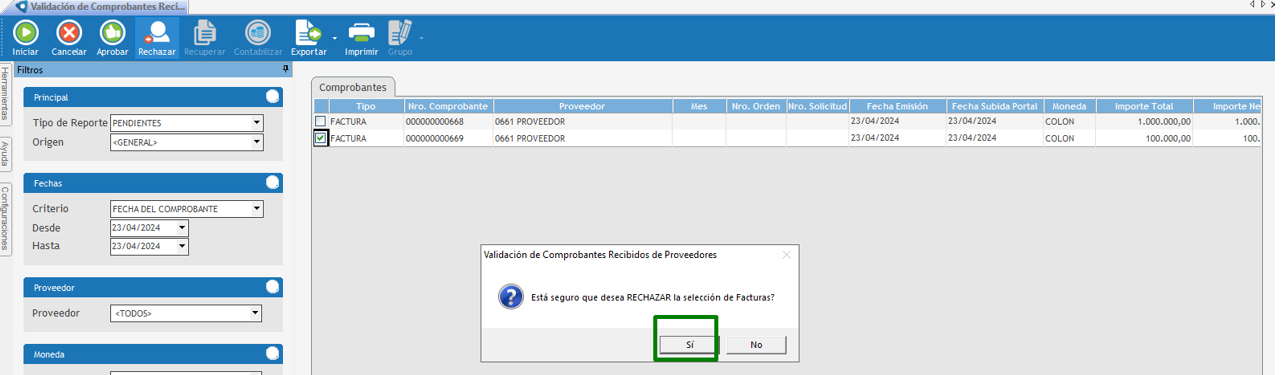Collapse the Proveedor section circle button
This screenshot has height=375, width=1286.
[x=272, y=287]
